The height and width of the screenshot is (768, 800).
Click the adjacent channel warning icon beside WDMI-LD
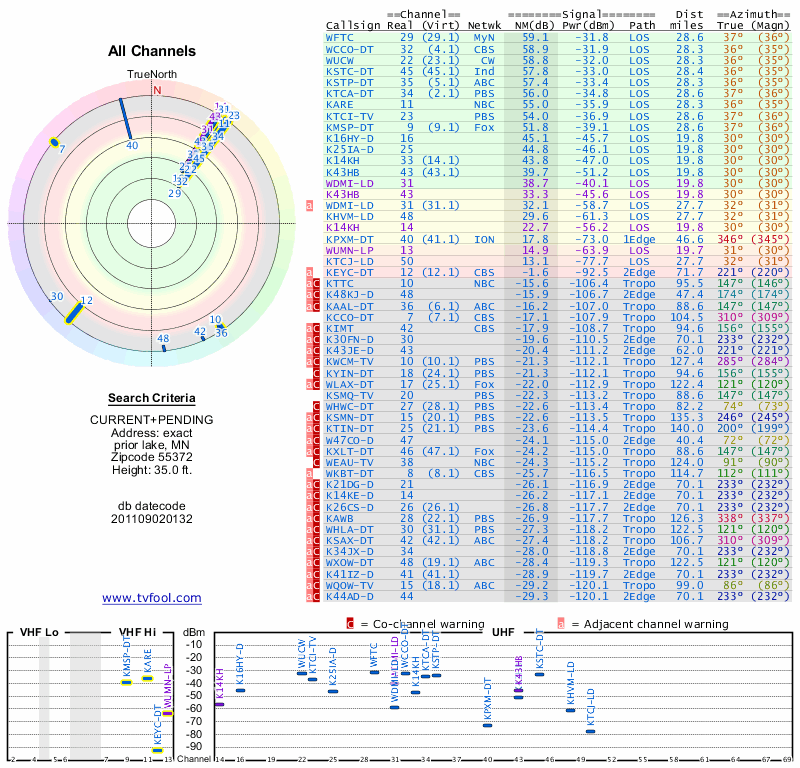(310, 206)
